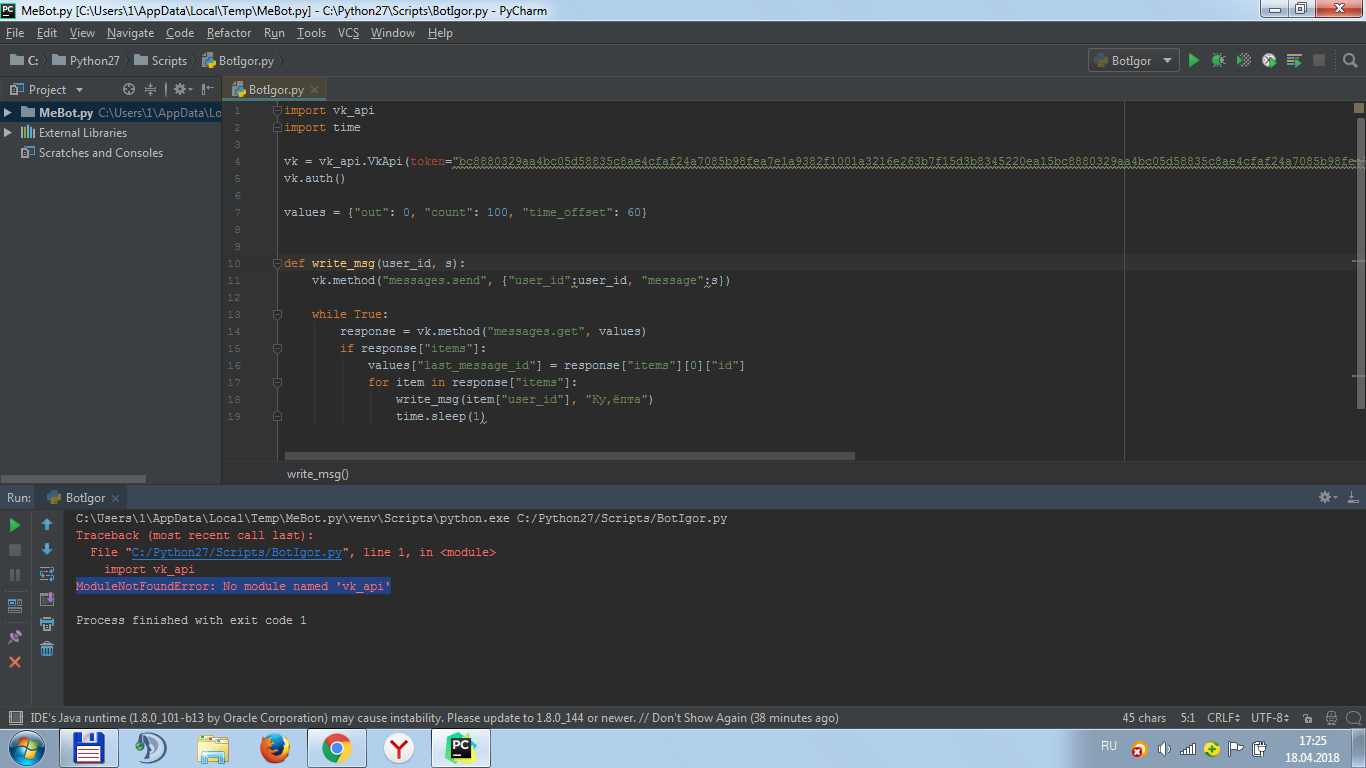Collapse the write_msg function fold marker

click(278, 264)
